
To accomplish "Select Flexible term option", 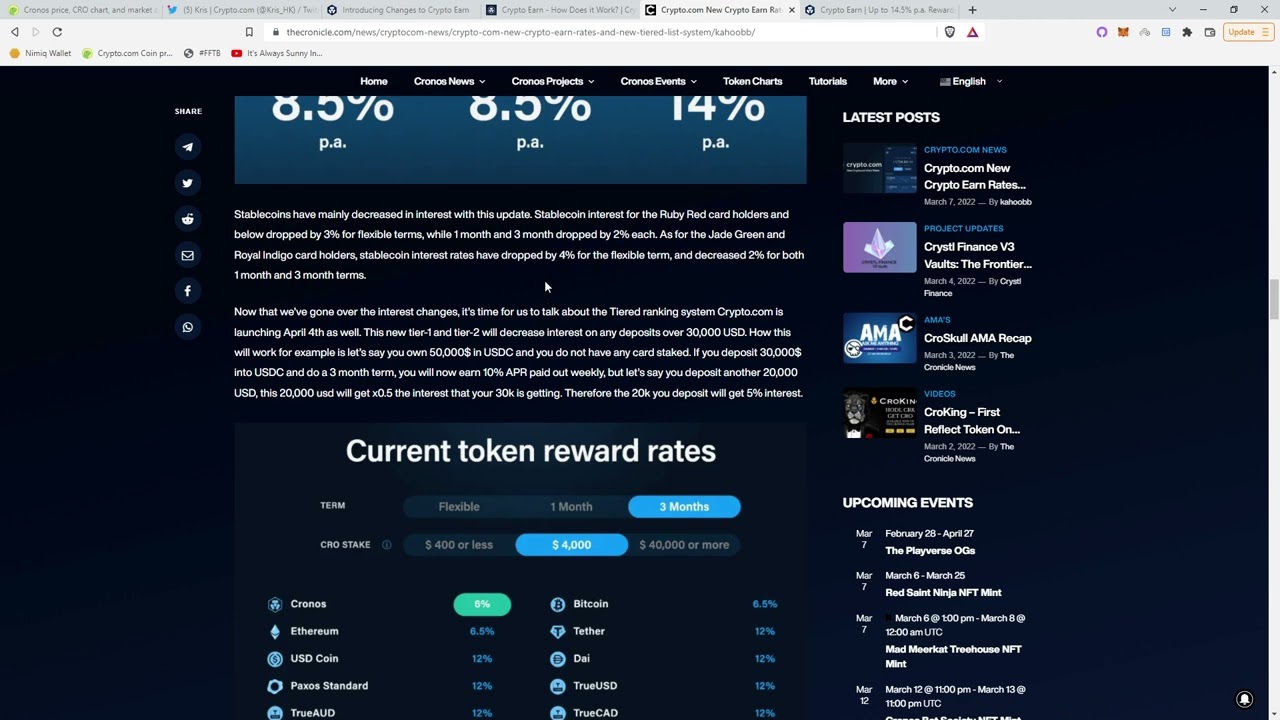I will pyautogui.click(x=459, y=507).
